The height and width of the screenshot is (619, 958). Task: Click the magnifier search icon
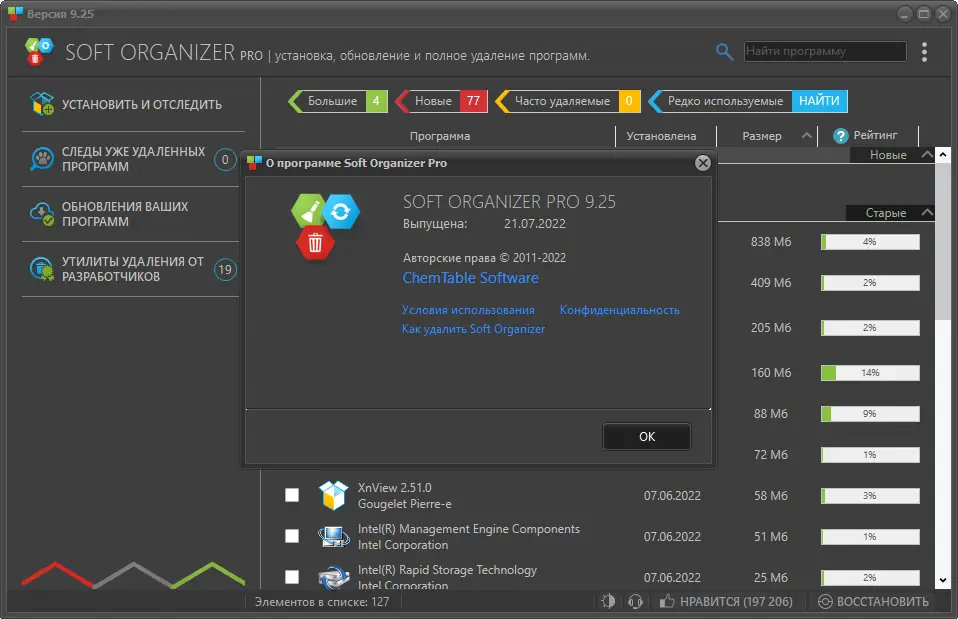[724, 52]
